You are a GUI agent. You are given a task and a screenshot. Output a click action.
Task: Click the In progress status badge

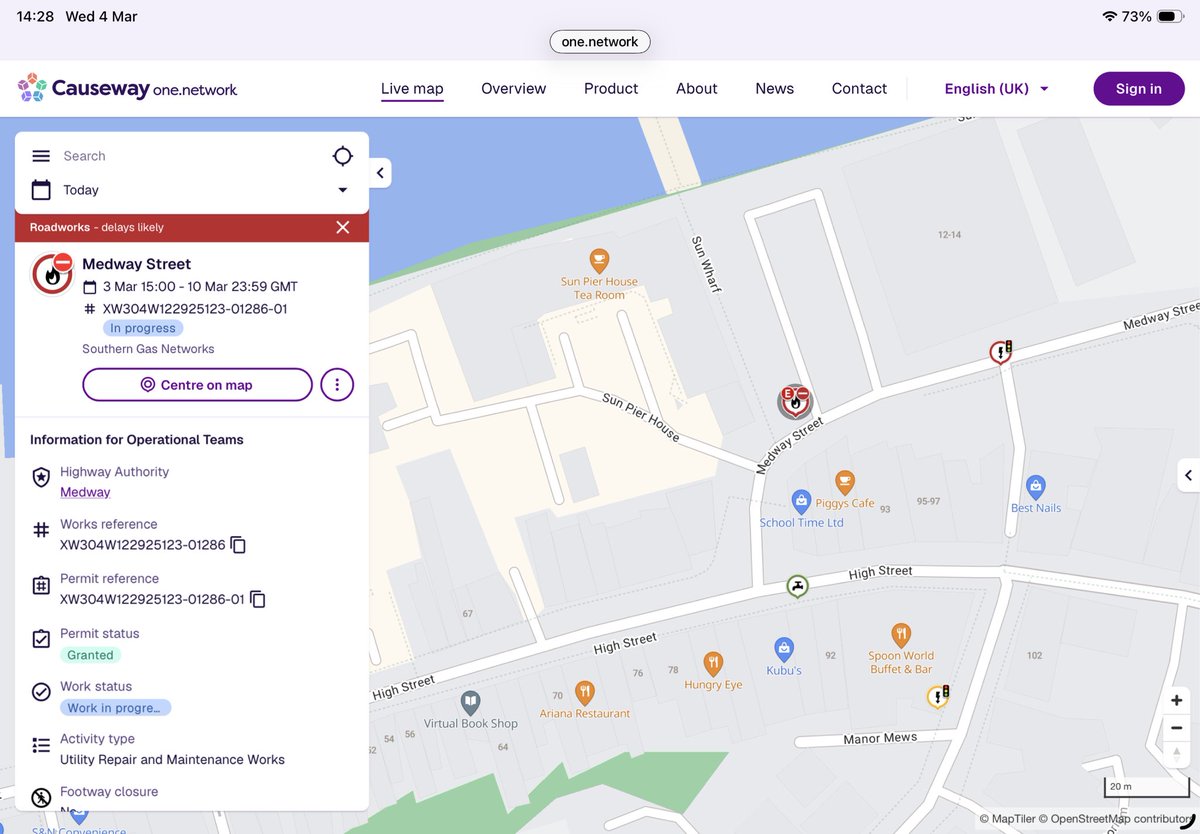click(143, 328)
